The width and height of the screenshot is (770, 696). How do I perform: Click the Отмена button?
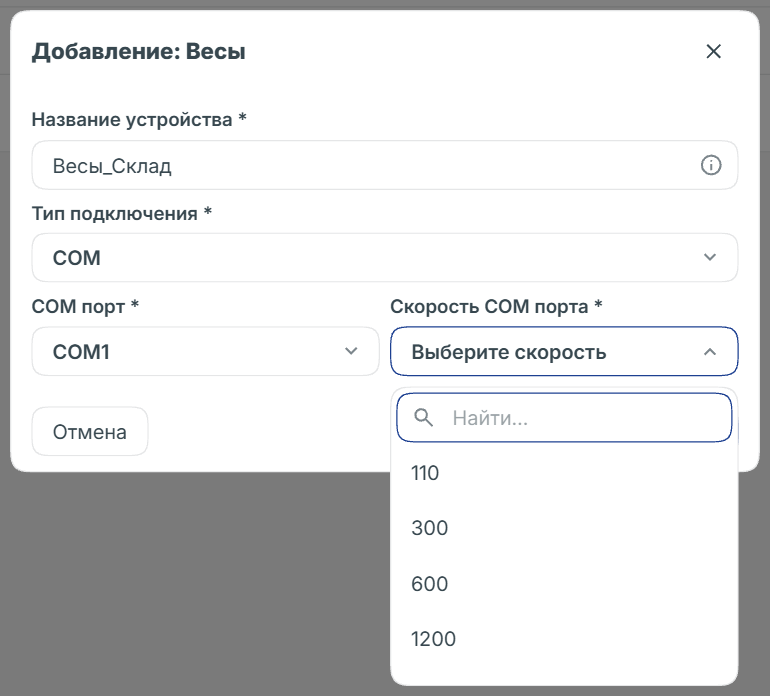coord(90,431)
